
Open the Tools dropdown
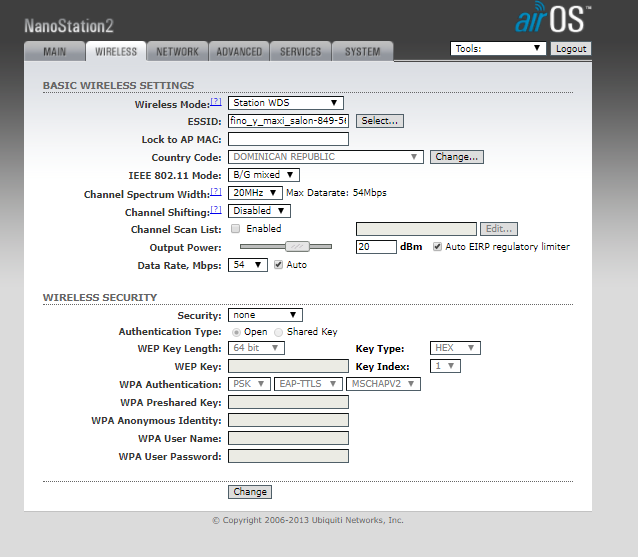[498, 48]
